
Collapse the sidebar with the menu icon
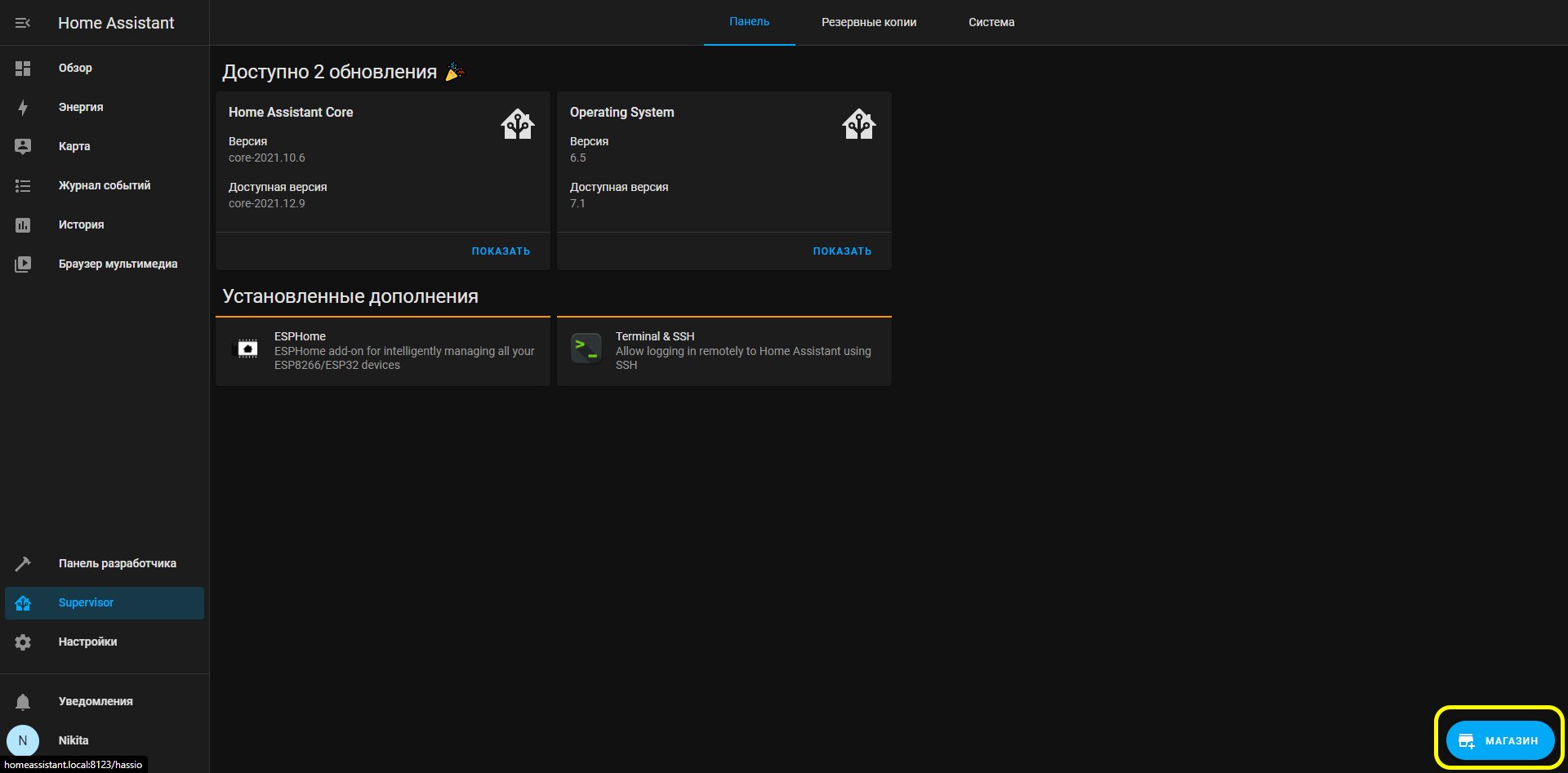point(23,23)
